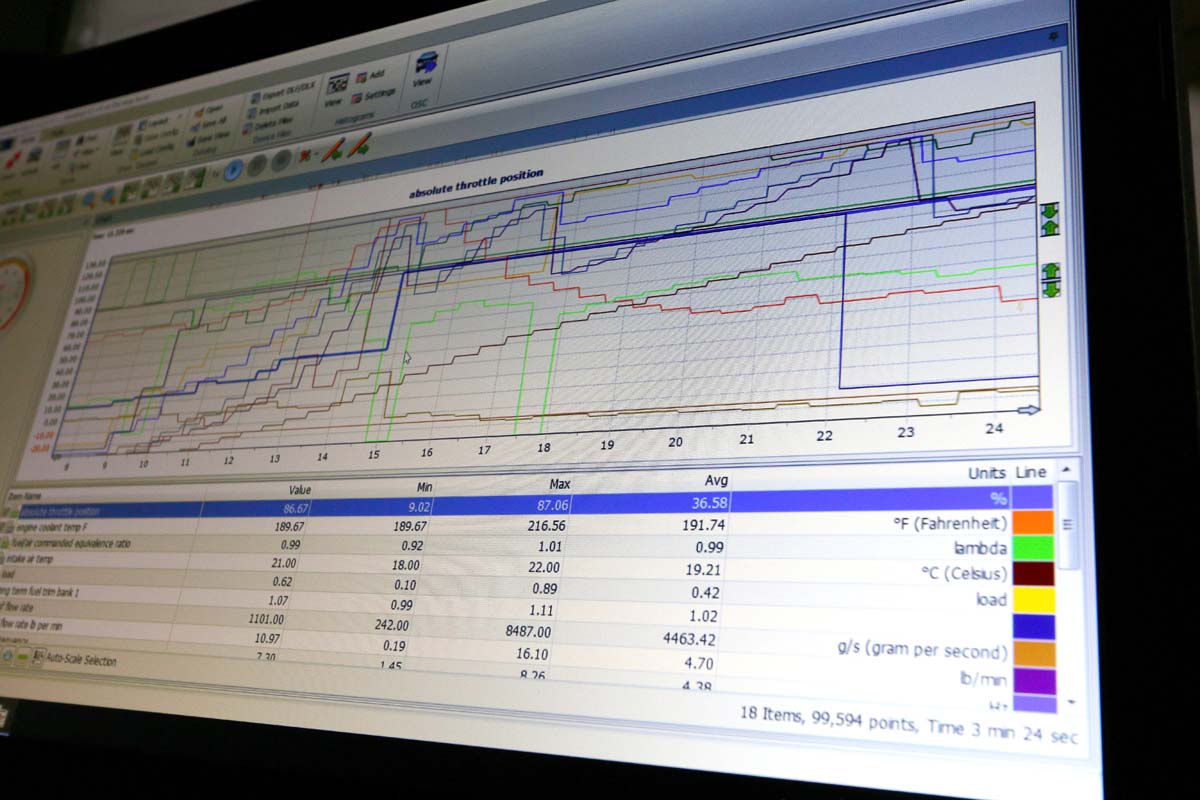This screenshot has height=800, width=1200.
Task: Click the rightmost pencil marker icon
Action: (x=360, y=145)
